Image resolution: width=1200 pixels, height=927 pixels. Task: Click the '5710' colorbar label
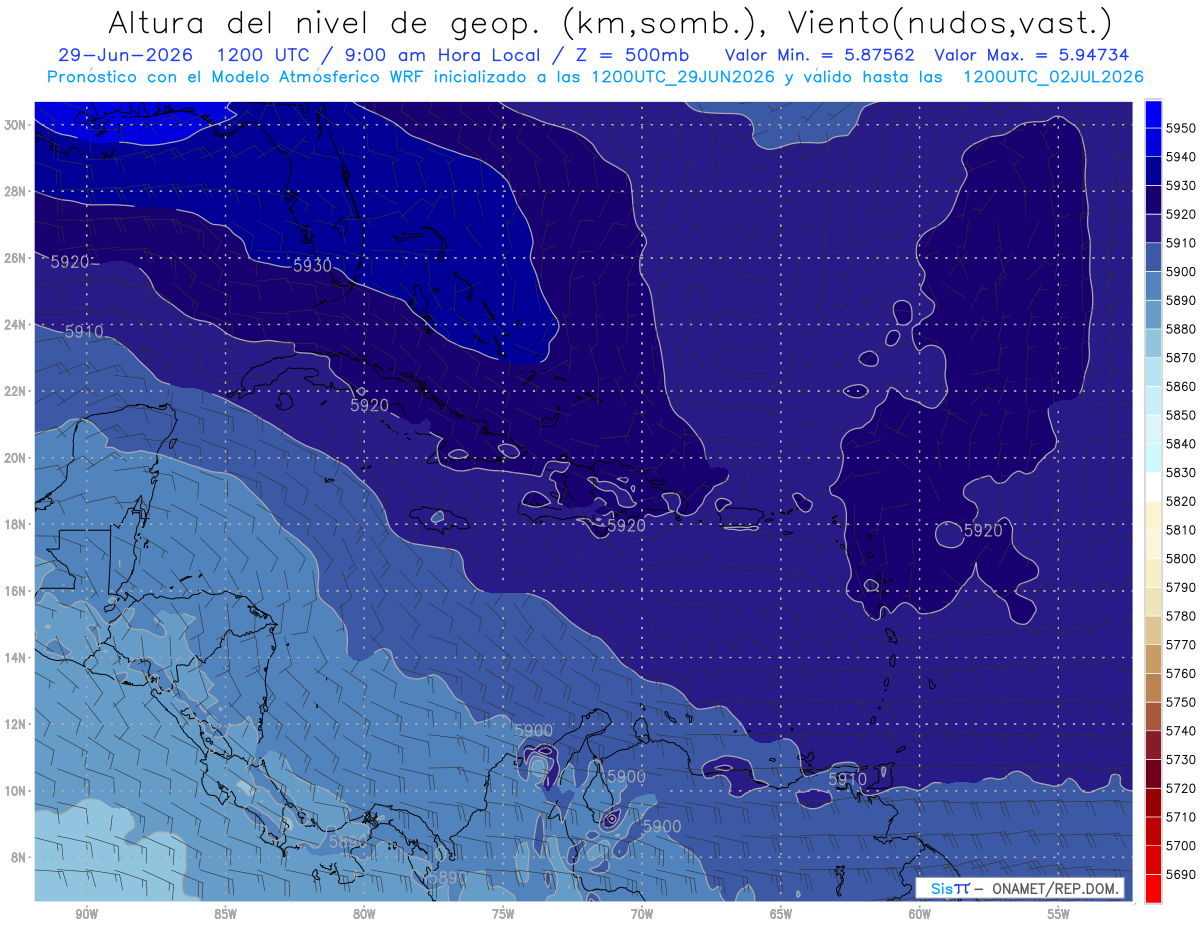[1181, 816]
